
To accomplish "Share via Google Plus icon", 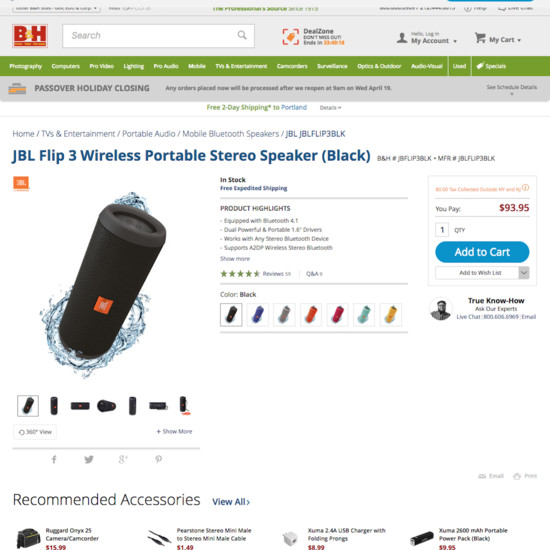I will click(x=123, y=459).
